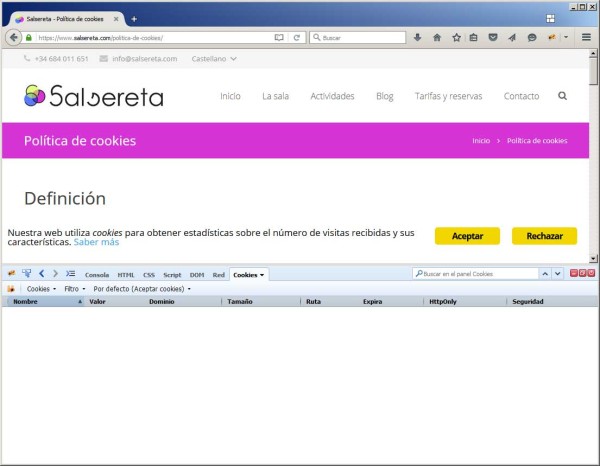Image resolution: width=600 pixels, height=466 pixels.
Task: Toggle the Firebug bug icon in toolbar
Action: tap(552, 37)
